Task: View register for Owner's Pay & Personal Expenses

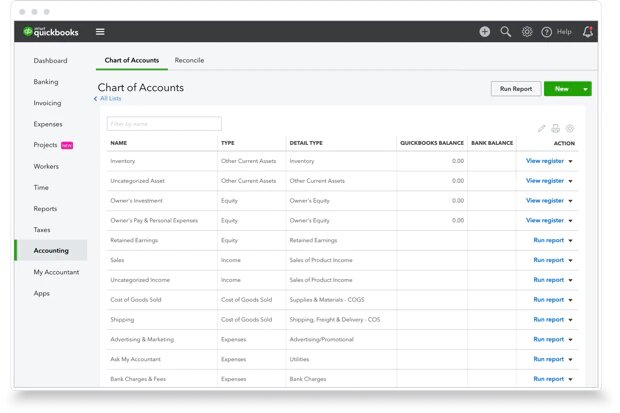Action: pos(544,220)
